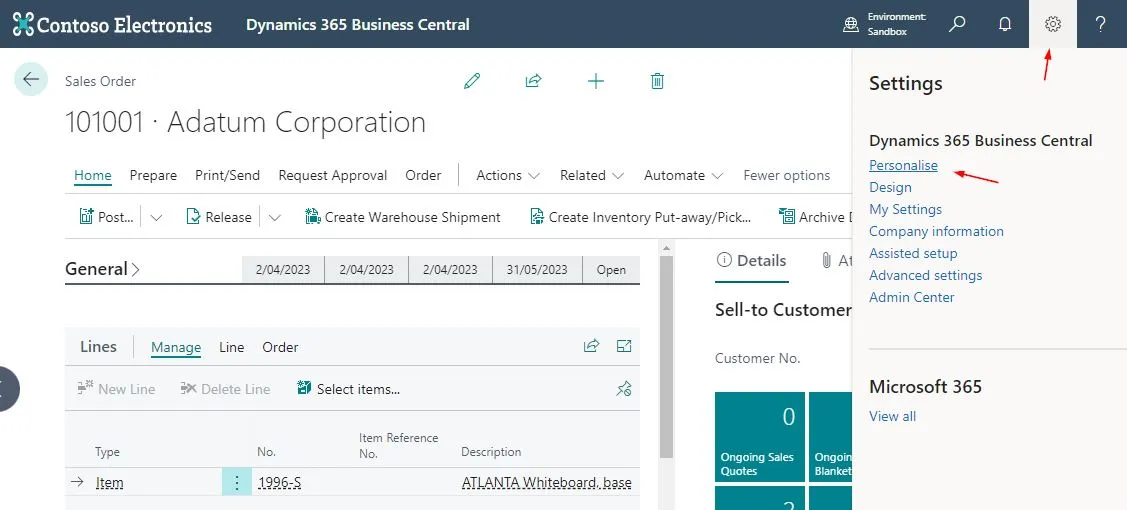Click the Contoso Electronics logo
The image size is (1127, 510).
coord(112,24)
